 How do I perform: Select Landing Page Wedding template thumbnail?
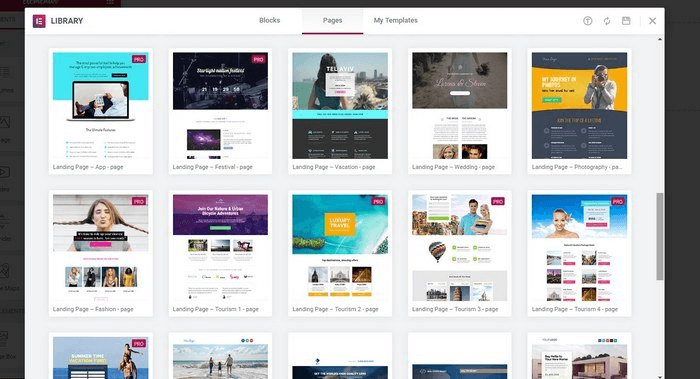coord(459,105)
